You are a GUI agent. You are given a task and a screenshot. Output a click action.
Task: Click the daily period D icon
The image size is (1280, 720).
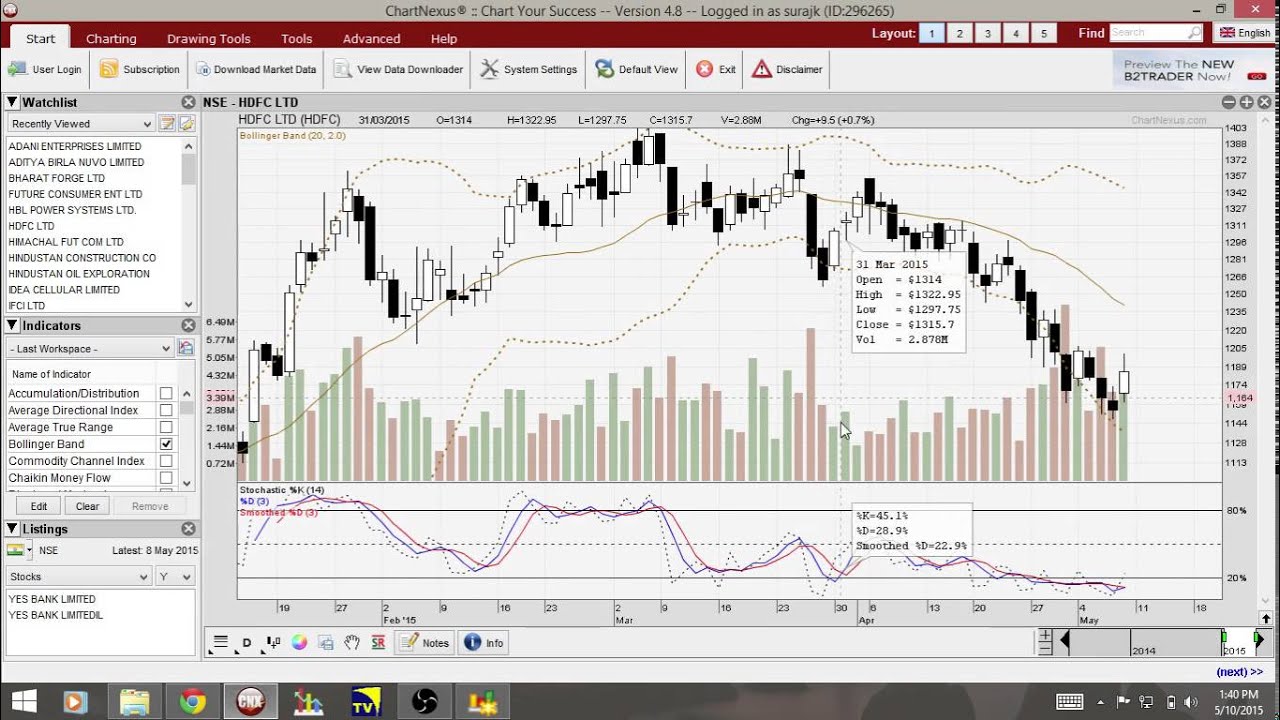pyautogui.click(x=247, y=643)
